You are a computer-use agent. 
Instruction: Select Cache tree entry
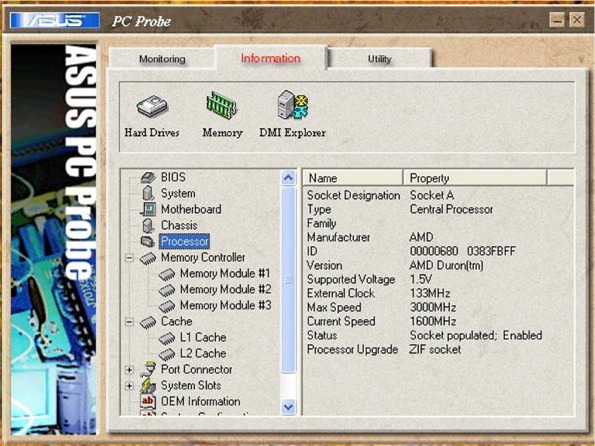176,321
